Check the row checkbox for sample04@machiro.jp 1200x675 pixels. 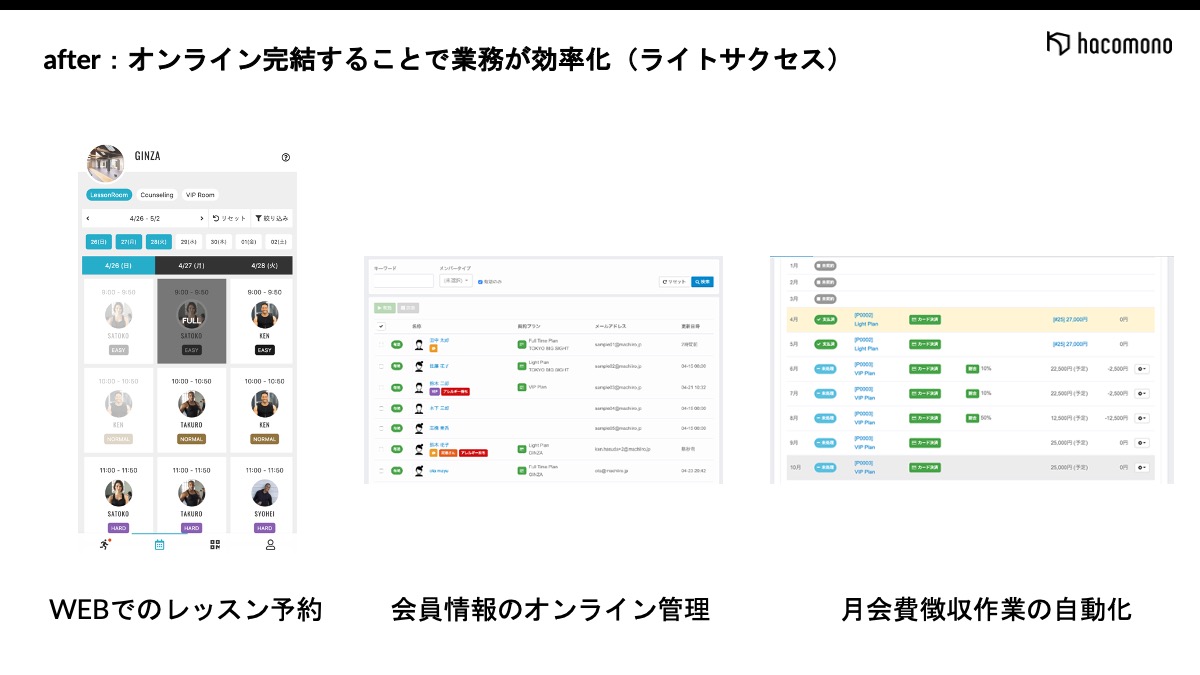click(x=381, y=408)
